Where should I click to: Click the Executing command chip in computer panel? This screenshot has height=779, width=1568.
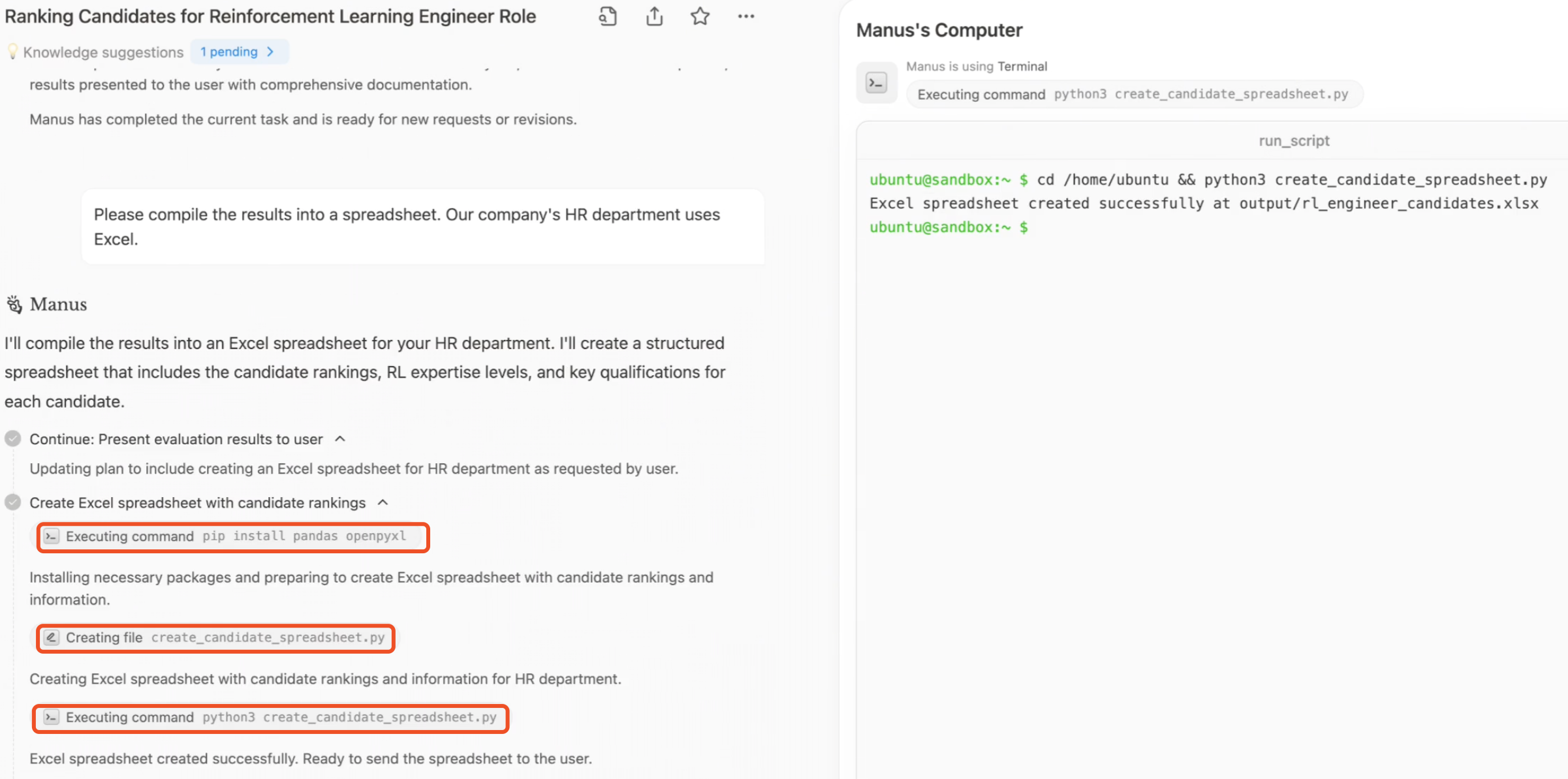(1135, 95)
